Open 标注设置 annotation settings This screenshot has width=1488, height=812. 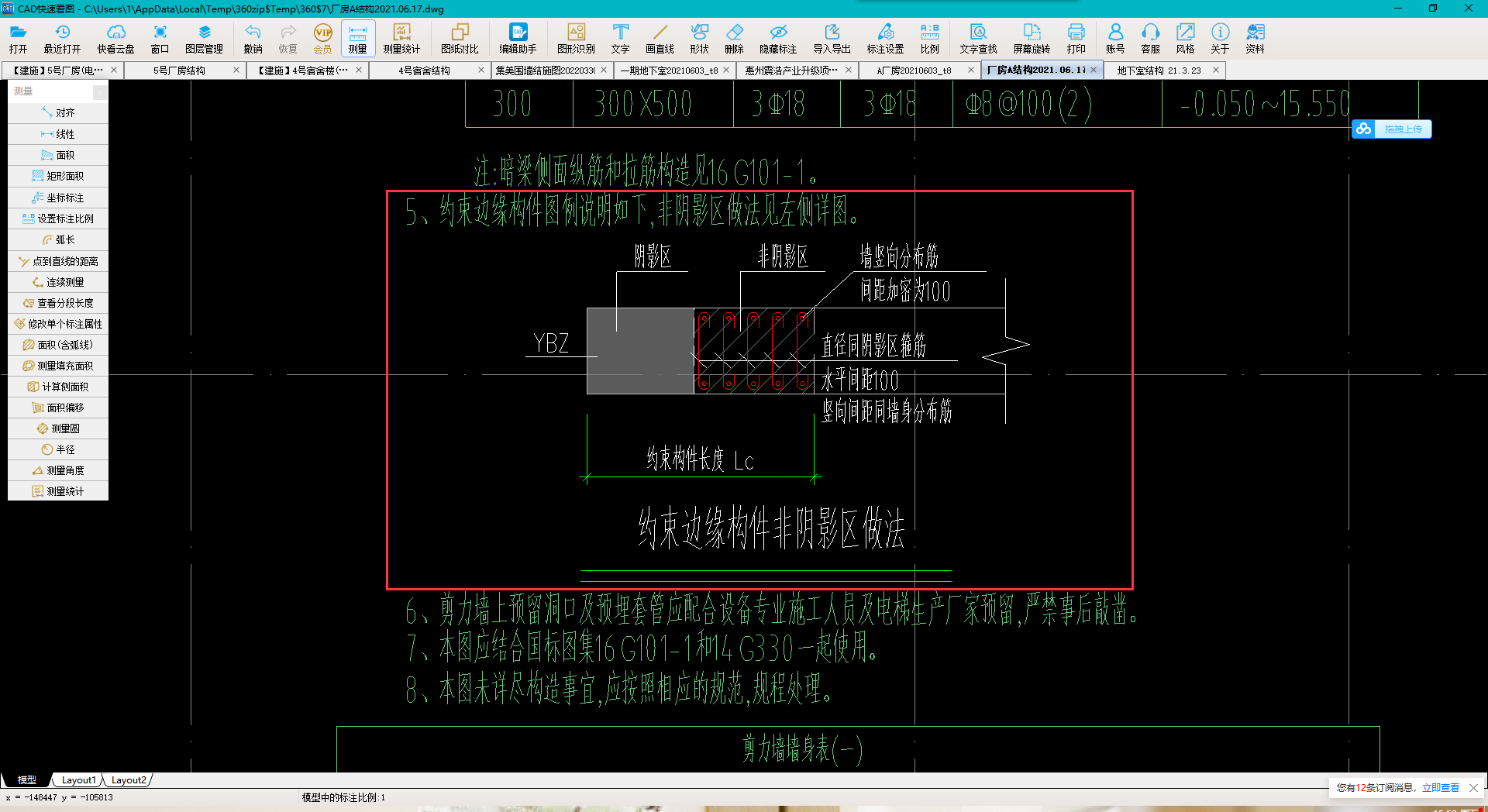tap(885, 38)
